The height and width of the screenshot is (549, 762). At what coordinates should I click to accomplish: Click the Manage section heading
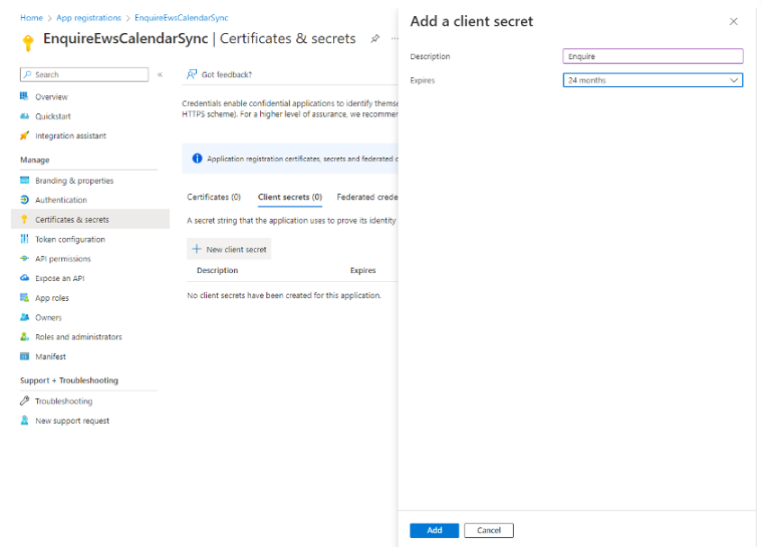[x=35, y=160]
